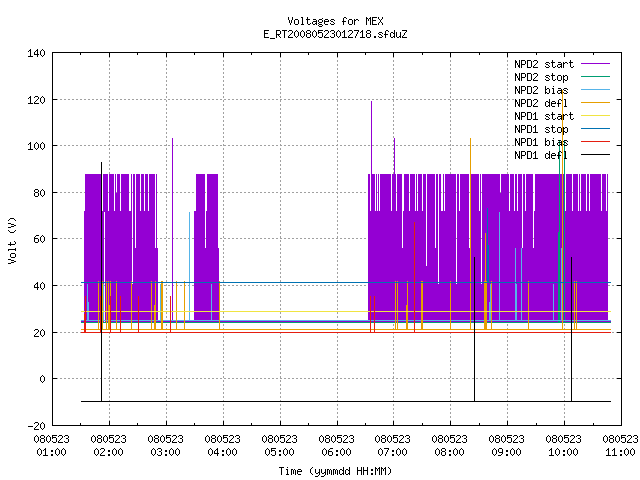Click the -20 y-axis tick label
Viewport: 640px width, 480px height.
coord(36,426)
